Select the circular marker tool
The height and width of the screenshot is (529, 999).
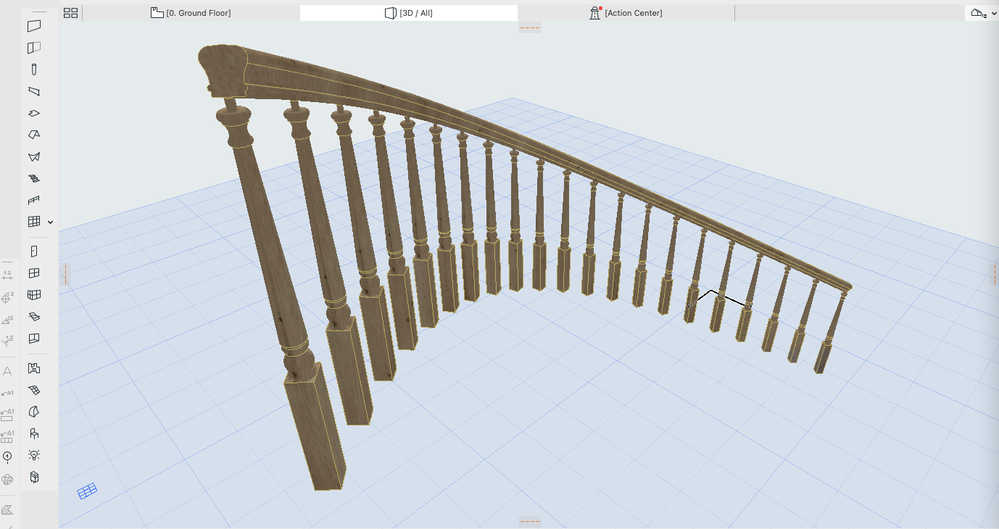[x=8, y=457]
